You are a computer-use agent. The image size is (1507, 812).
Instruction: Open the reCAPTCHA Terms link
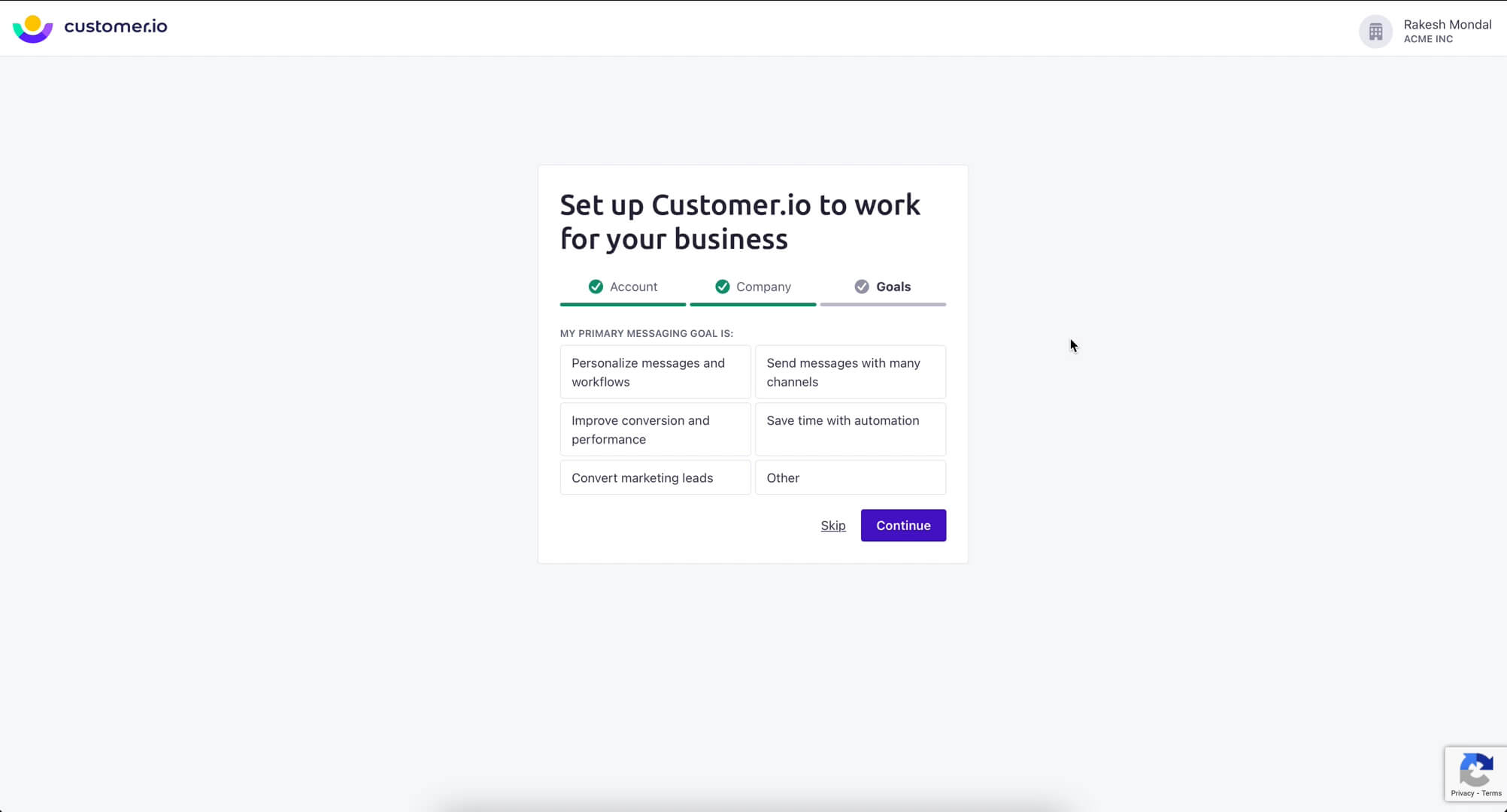coord(1491,793)
